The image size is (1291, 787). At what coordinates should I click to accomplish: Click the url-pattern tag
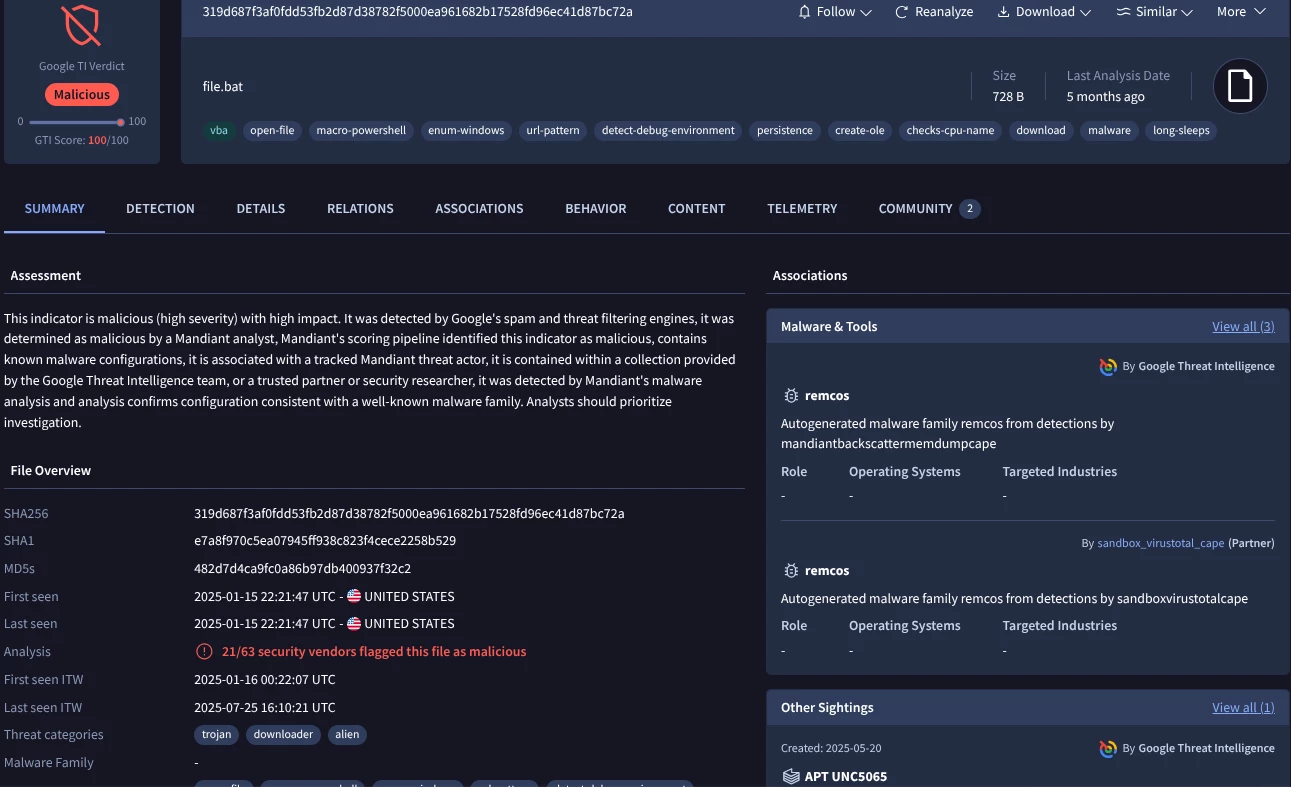tap(553, 130)
